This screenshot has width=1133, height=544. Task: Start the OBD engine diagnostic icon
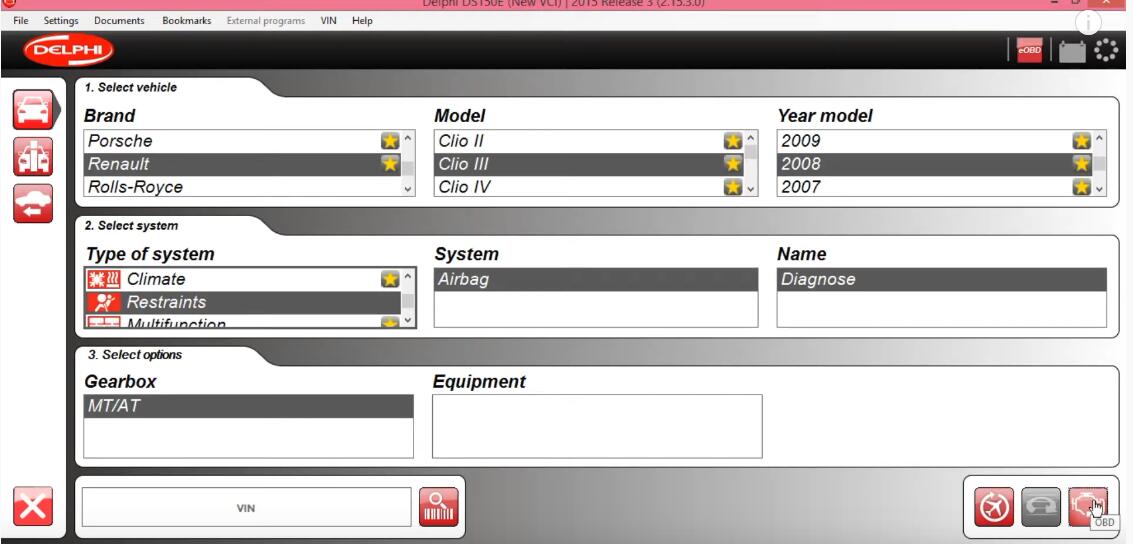[x=1088, y=507]
